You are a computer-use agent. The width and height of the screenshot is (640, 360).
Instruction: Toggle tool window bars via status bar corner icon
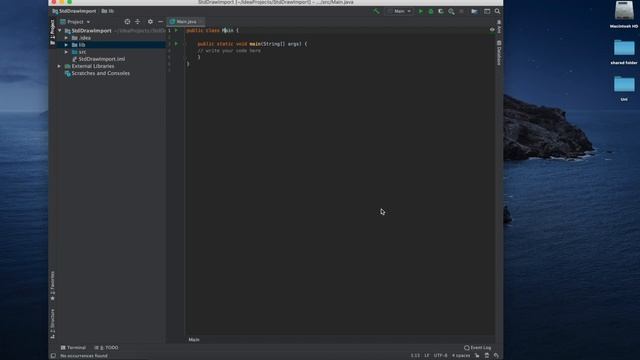tap(53, 356)
